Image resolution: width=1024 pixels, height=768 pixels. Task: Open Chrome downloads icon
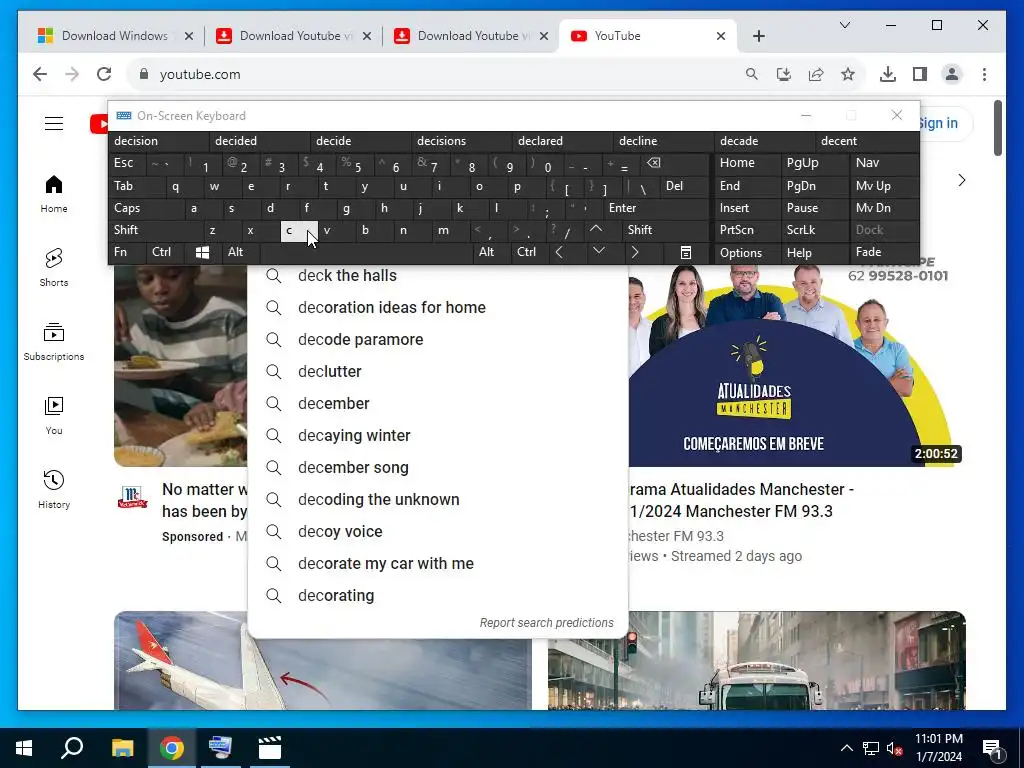click(x=888, y=74)
